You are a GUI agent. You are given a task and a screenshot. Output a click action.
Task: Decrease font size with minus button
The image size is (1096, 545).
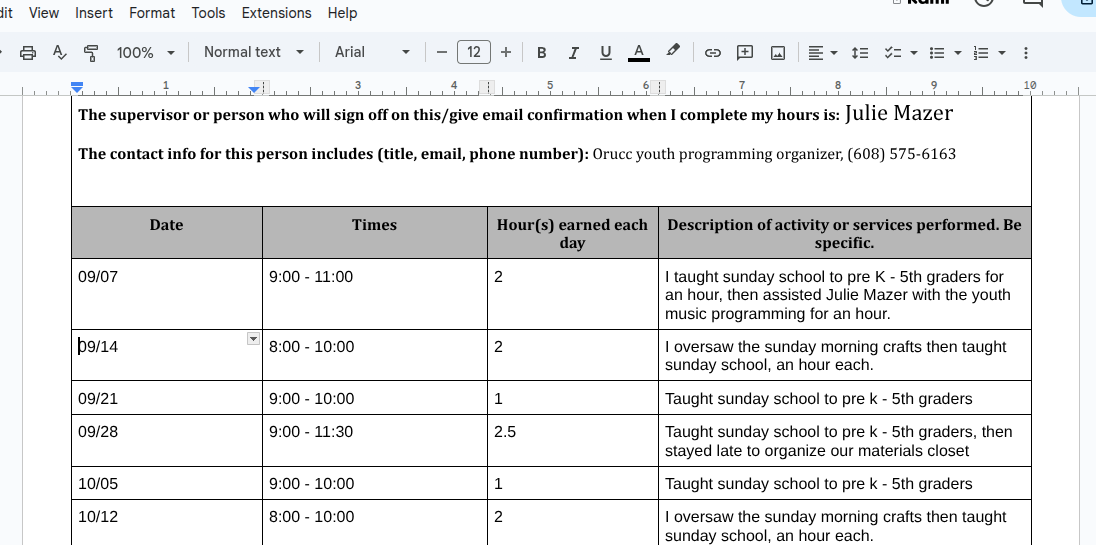pyautogui.click(x=441, y=52)
